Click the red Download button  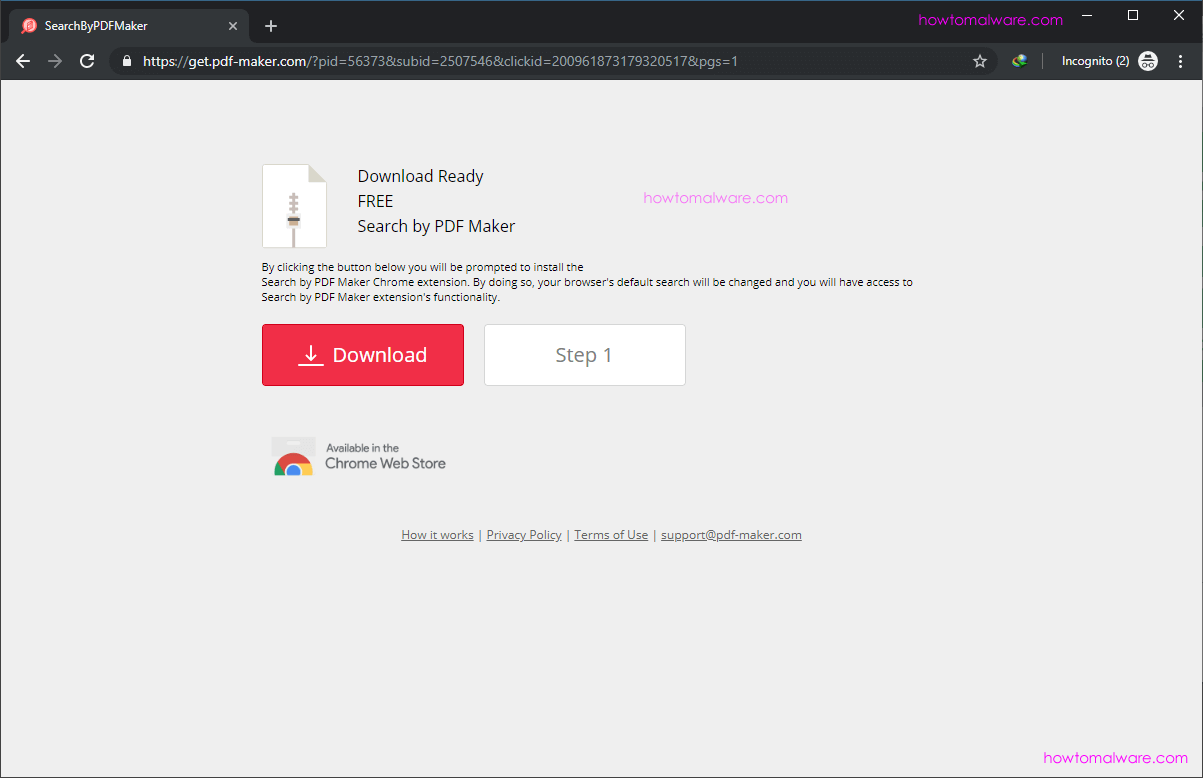(363, 355)
